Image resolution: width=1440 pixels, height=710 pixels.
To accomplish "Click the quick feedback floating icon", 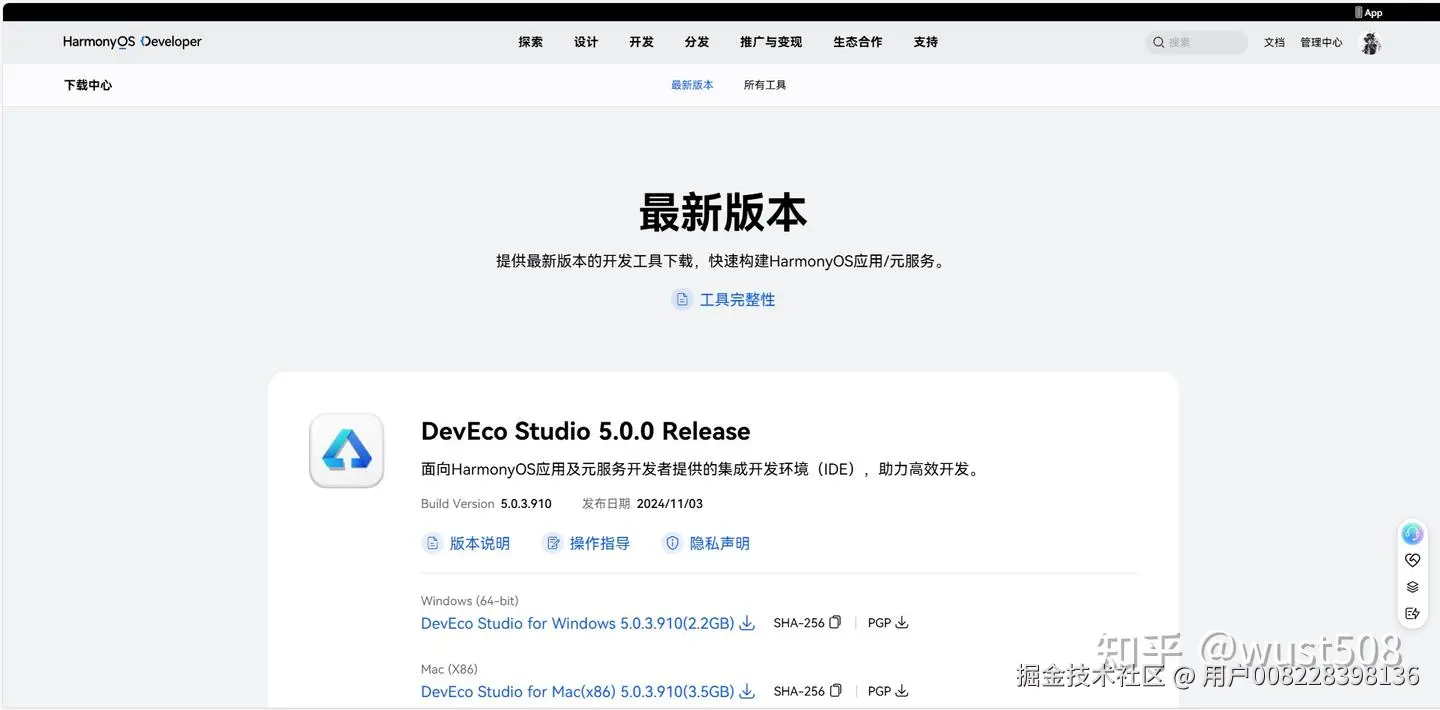I will coord(1412,613).
